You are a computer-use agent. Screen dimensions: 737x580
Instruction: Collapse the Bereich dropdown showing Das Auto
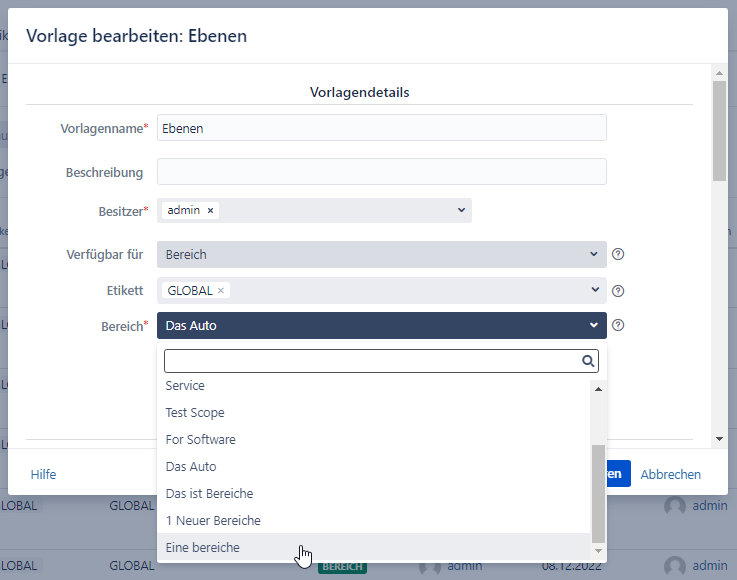pos(593,325)
